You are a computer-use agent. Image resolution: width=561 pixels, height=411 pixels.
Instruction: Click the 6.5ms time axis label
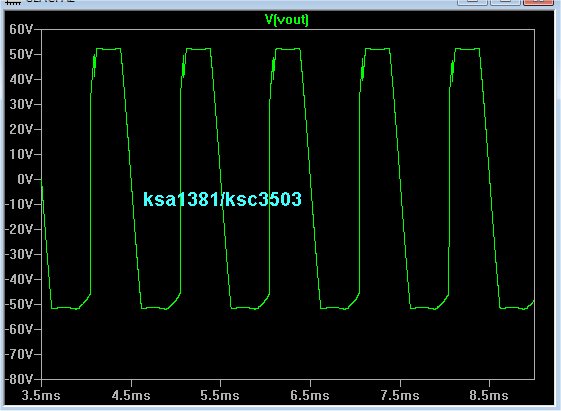[310, 396]
